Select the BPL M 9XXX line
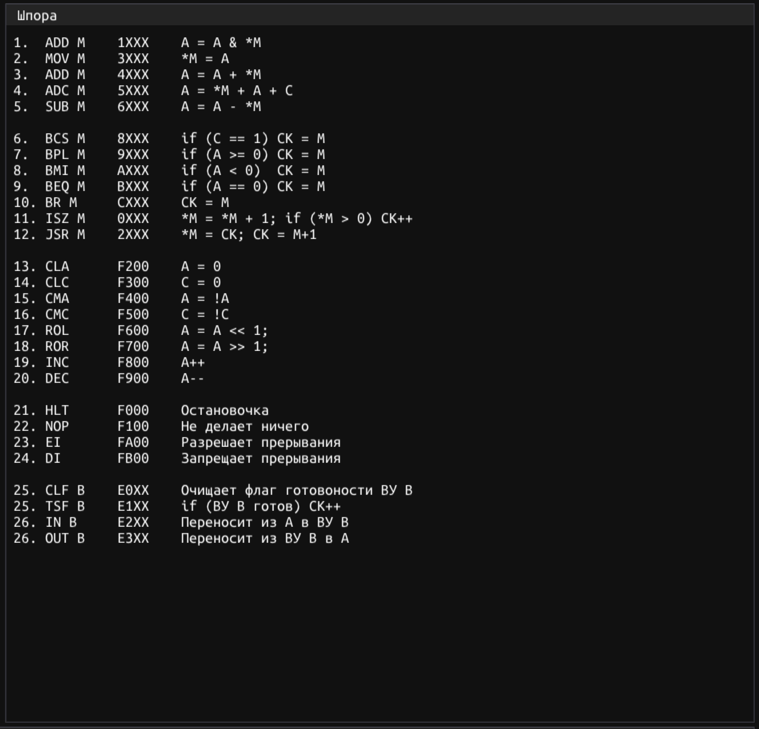Screen dimensions: 759x729 pos(169,154)
